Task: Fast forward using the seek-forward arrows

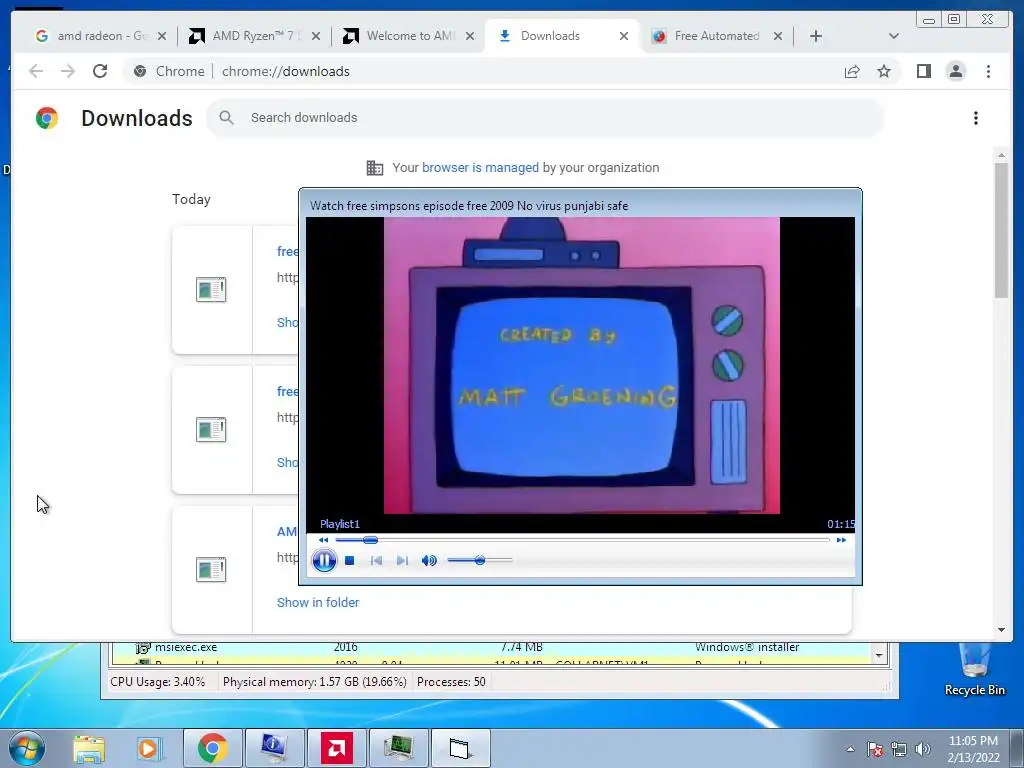Action: tap(841, 540)
